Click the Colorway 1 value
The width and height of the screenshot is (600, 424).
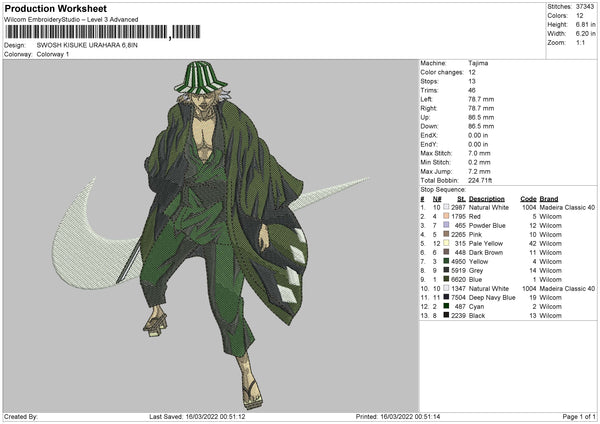point(53,54)
